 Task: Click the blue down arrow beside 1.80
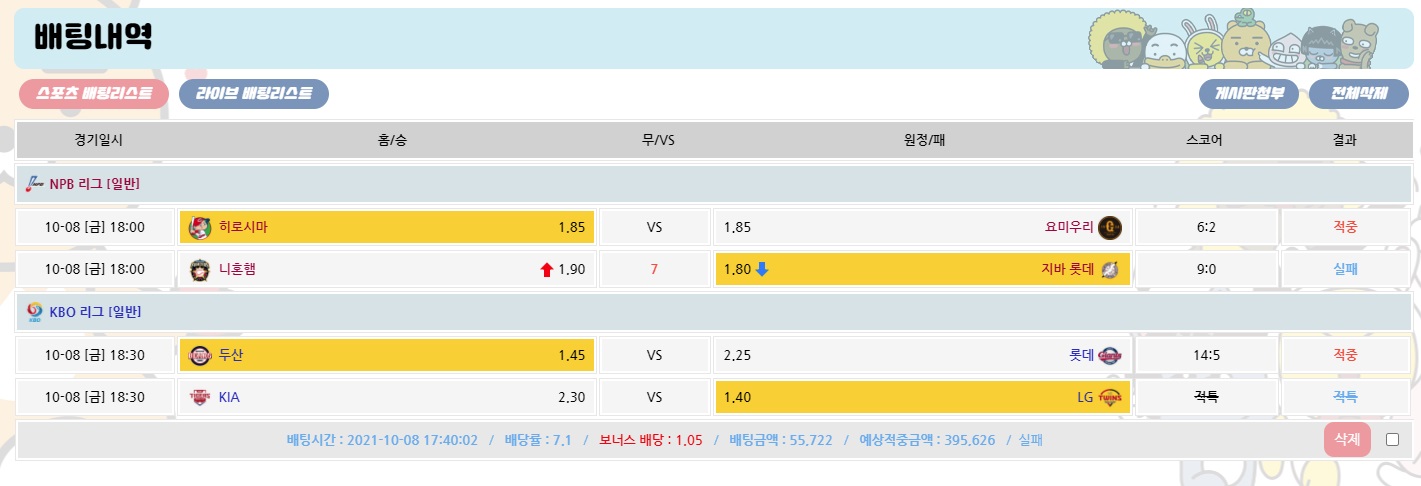(762, 268)
